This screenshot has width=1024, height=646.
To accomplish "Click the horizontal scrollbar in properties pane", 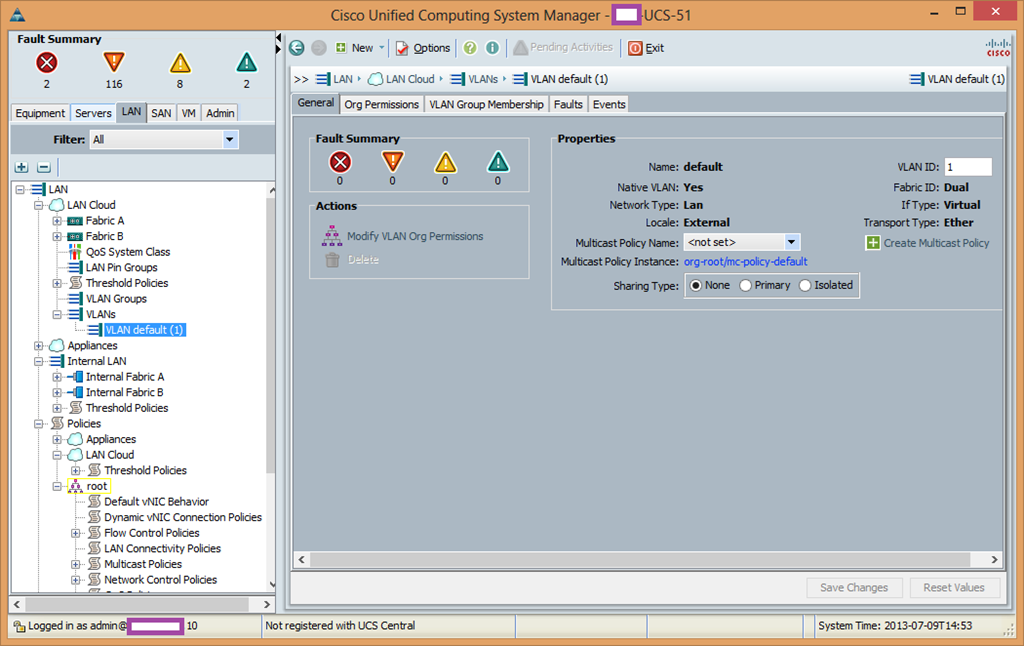I will (645, 560).
